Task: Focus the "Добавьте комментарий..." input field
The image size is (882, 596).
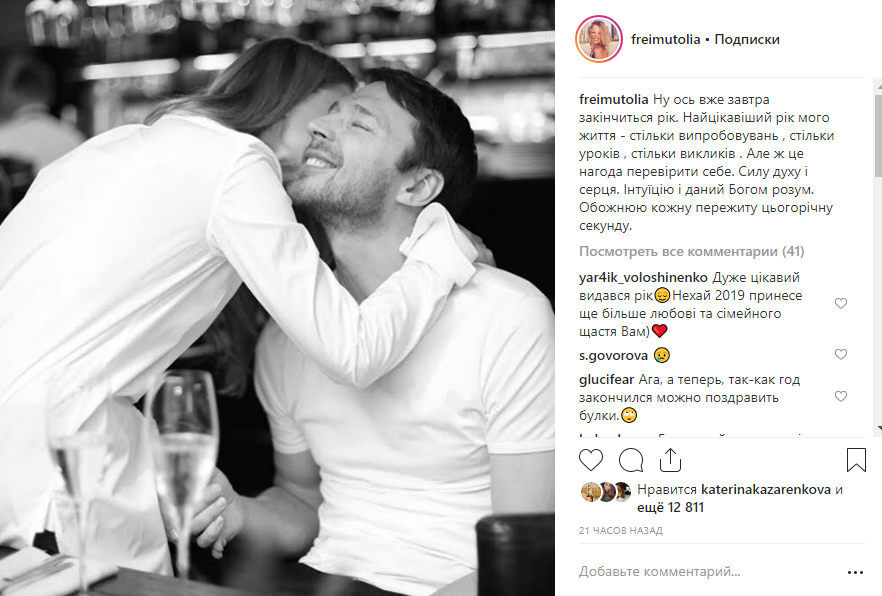Action: click(700, 572)
